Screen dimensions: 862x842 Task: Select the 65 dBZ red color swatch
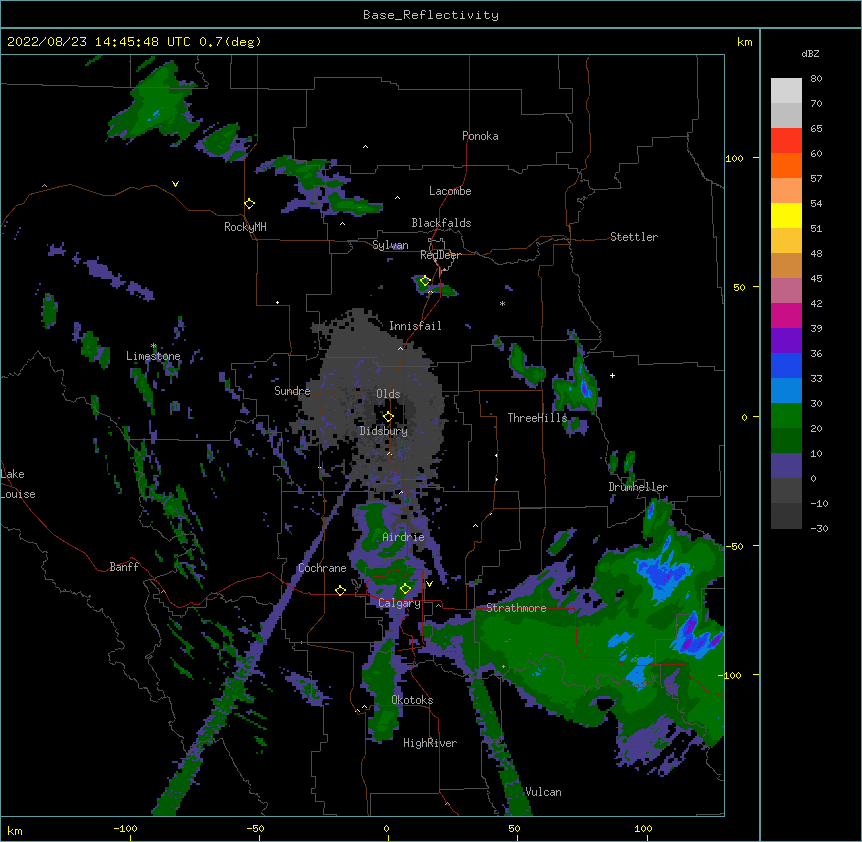[786, 140]
